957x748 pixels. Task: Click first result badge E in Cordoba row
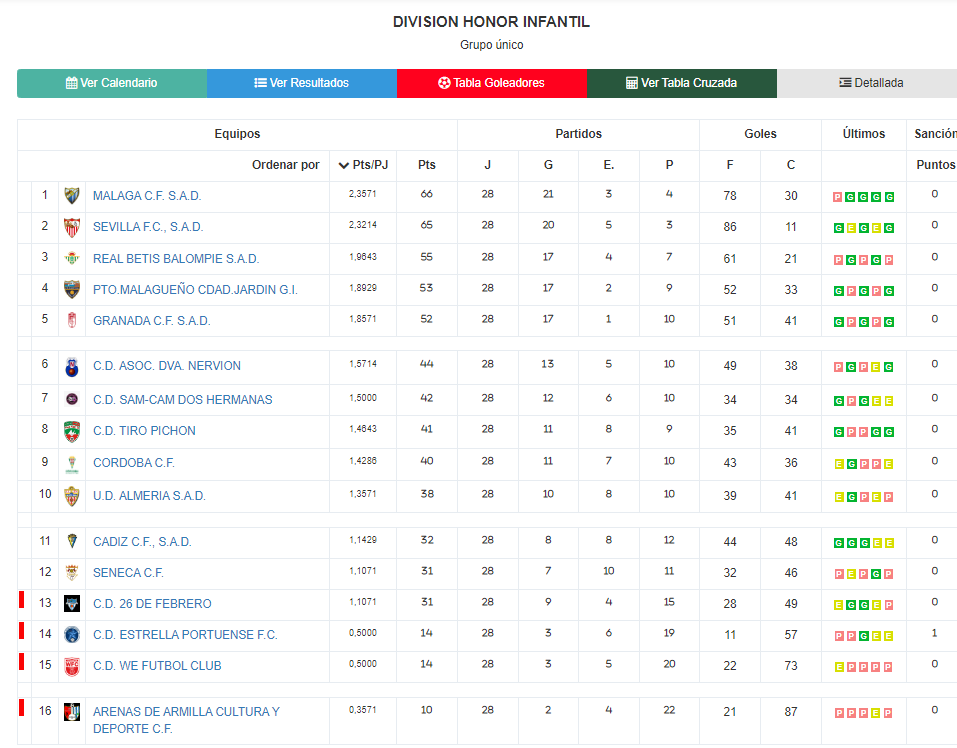point(839,464)
